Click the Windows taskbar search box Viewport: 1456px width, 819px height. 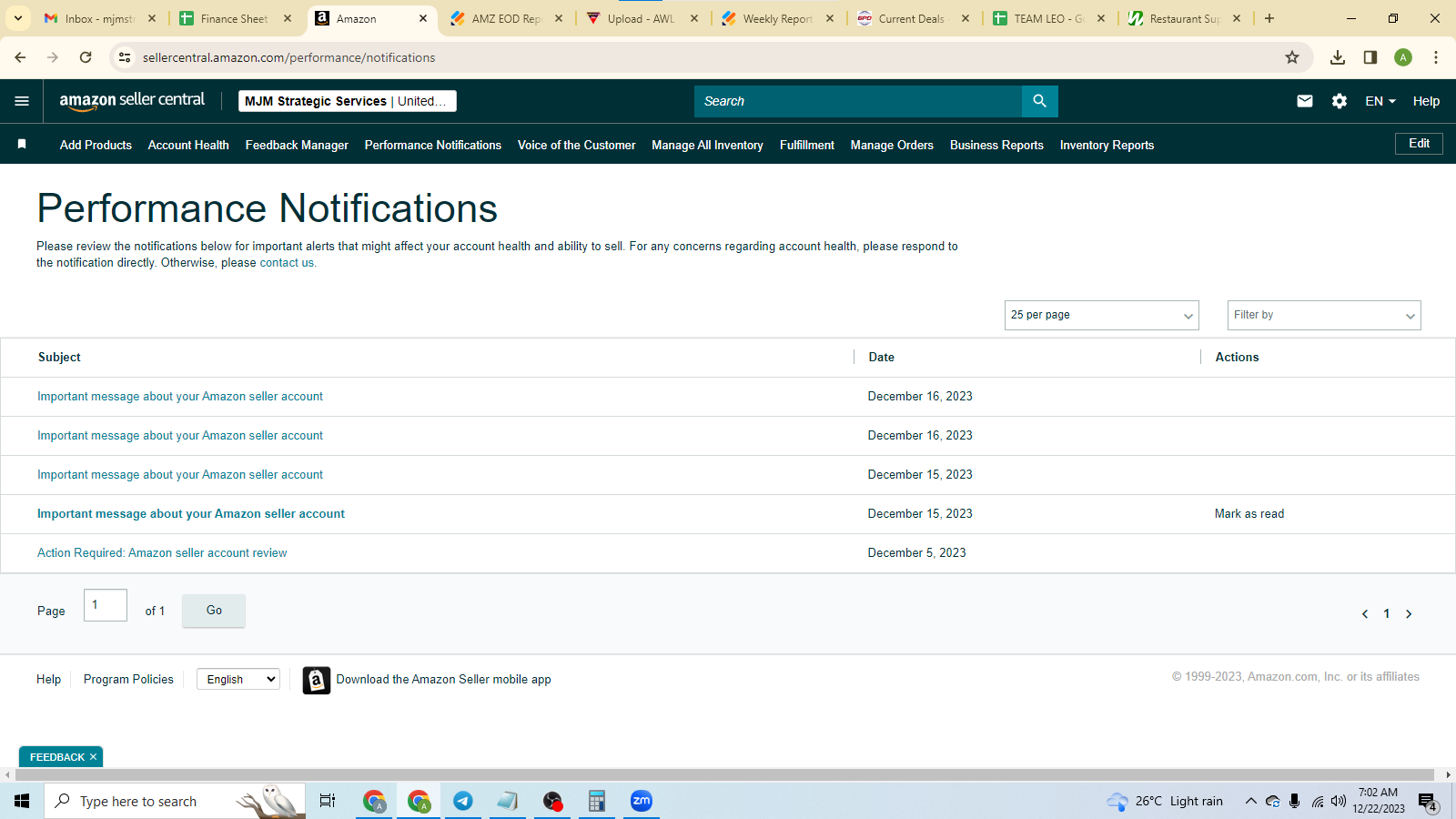(175, 801)
